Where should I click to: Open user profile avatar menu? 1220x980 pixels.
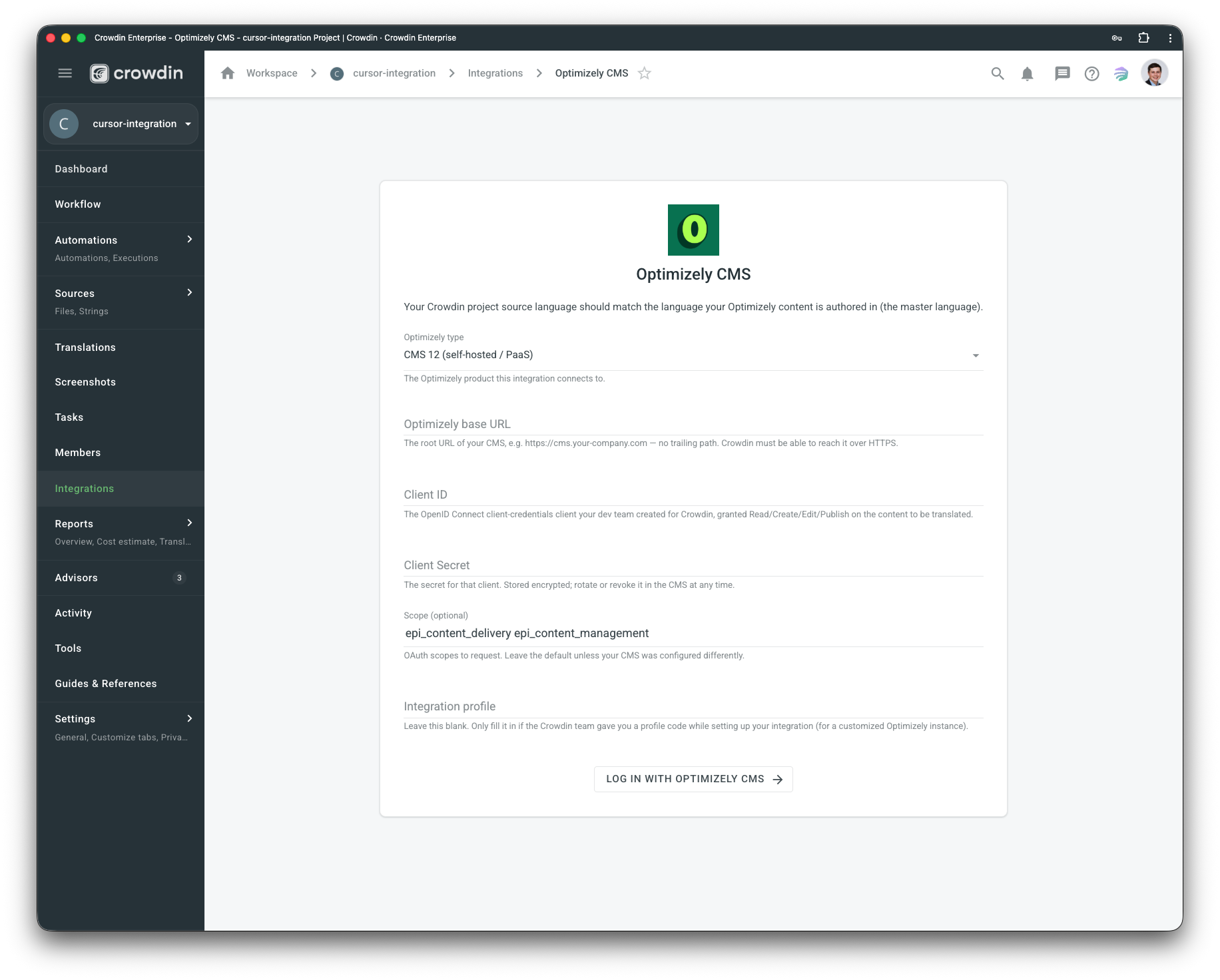click(x=1154, y=73)
